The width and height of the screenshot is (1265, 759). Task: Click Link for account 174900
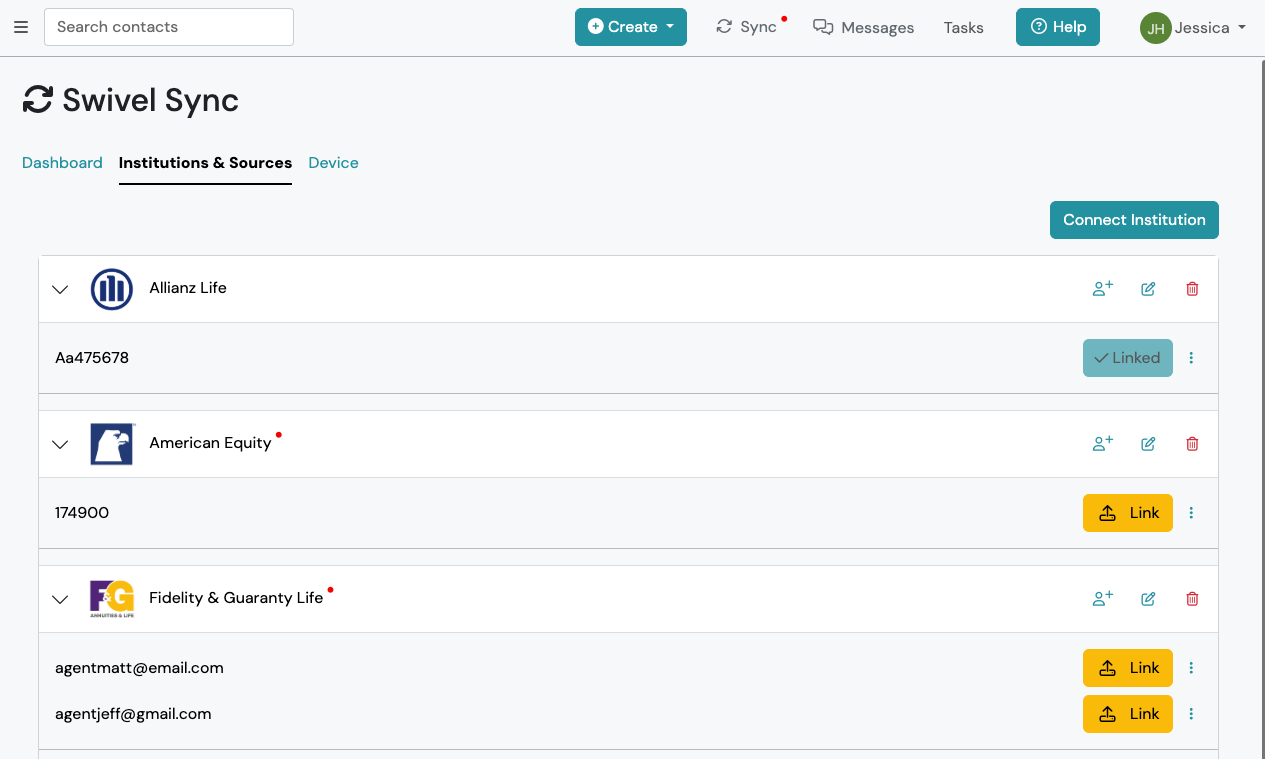pos(1128,513)
